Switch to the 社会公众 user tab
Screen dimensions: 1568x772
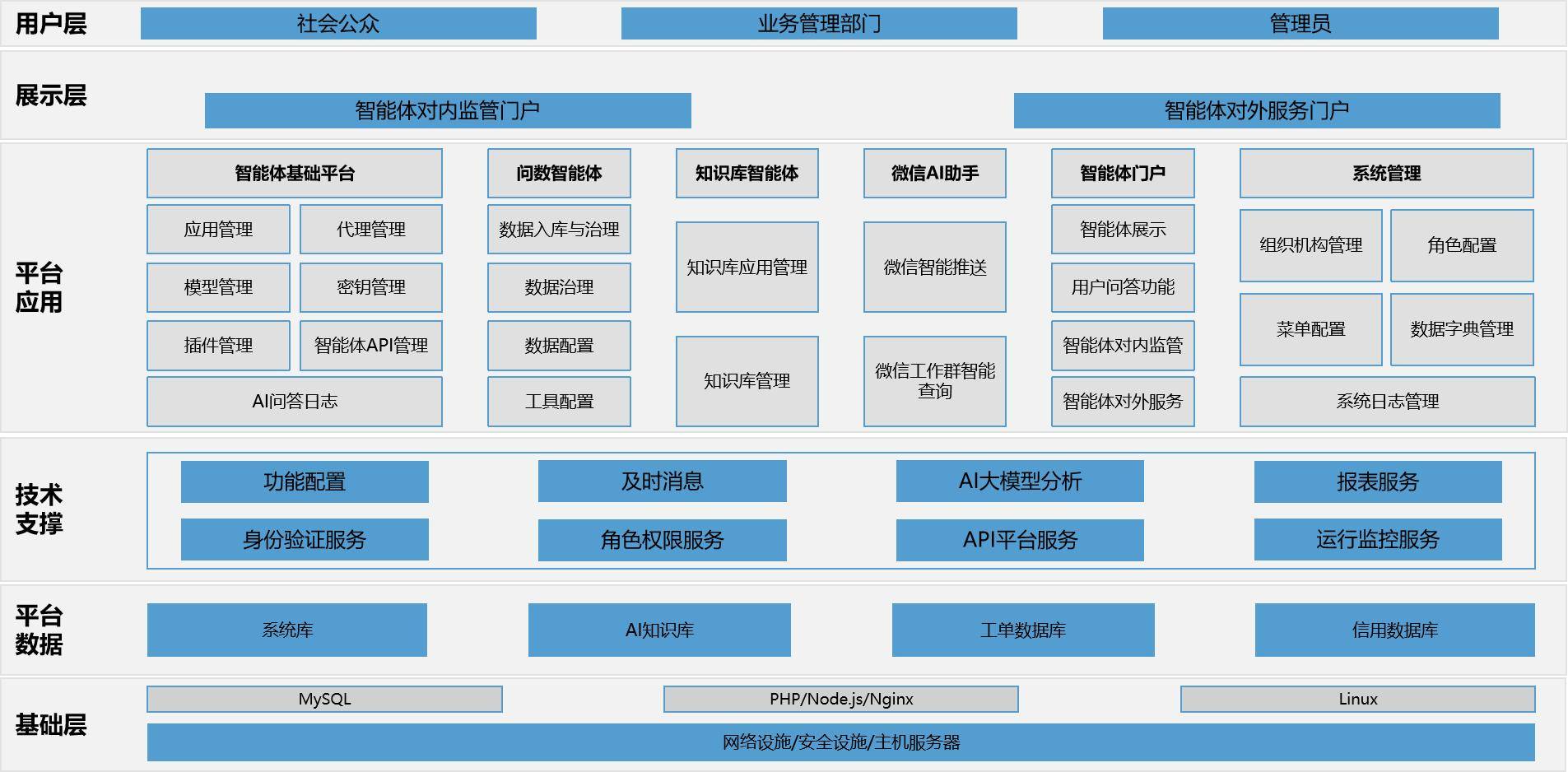(340, 24)
